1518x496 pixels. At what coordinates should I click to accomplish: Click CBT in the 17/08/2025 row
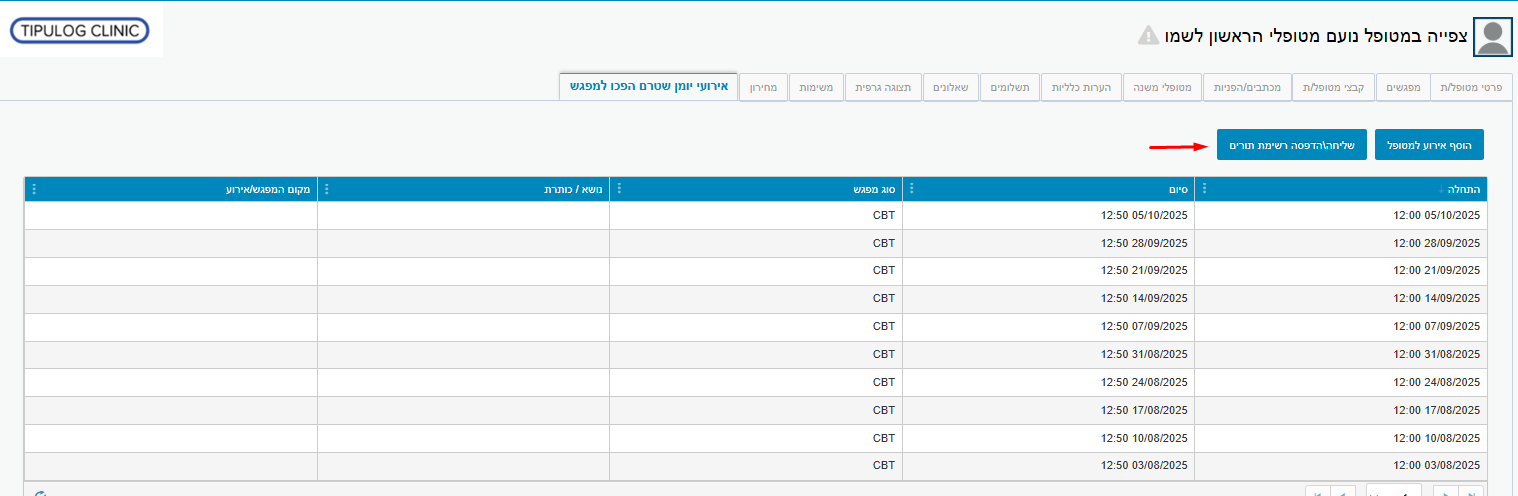point(884,411)
